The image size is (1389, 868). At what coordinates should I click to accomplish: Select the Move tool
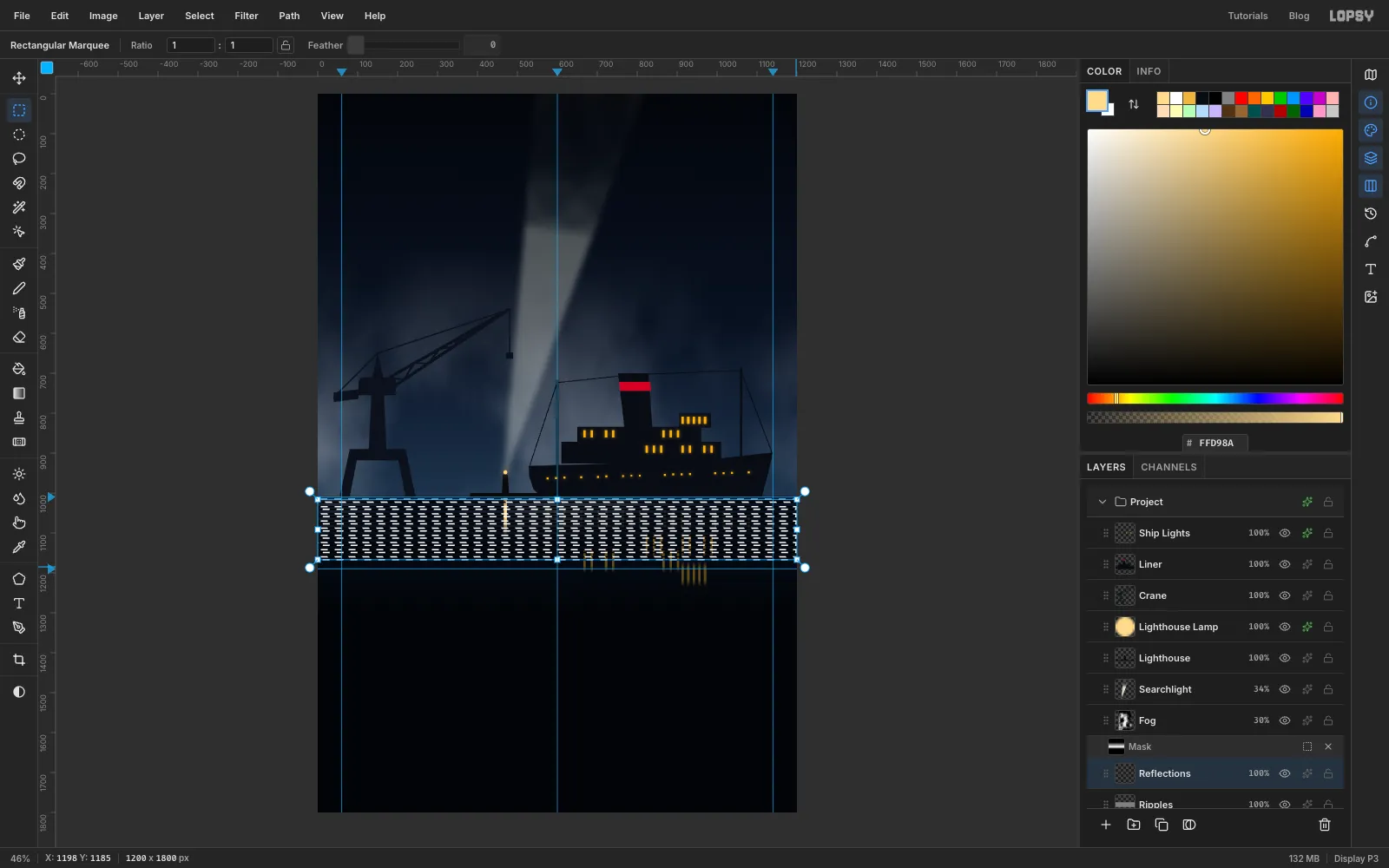(19, 78)
